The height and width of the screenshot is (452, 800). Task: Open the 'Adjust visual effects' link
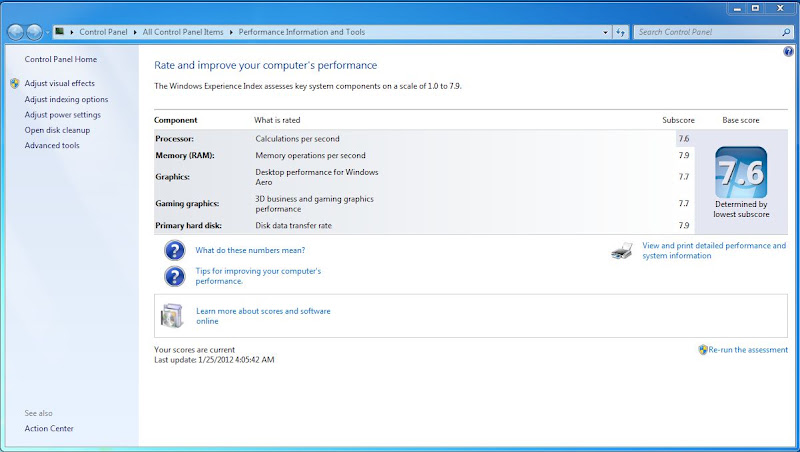(x=60, y=83)
